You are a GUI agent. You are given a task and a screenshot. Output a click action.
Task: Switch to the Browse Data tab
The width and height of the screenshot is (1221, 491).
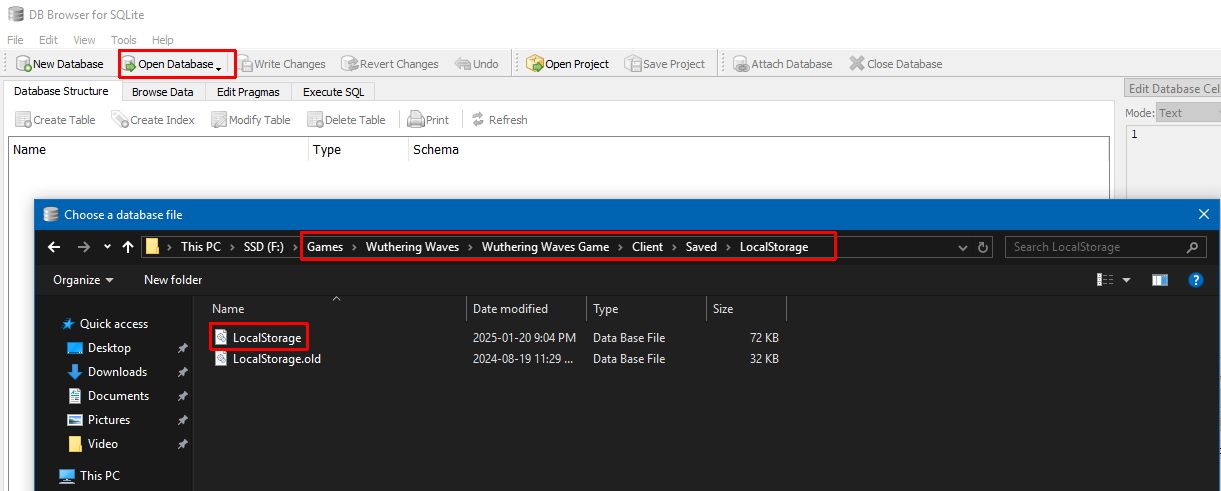pos(163,92)
